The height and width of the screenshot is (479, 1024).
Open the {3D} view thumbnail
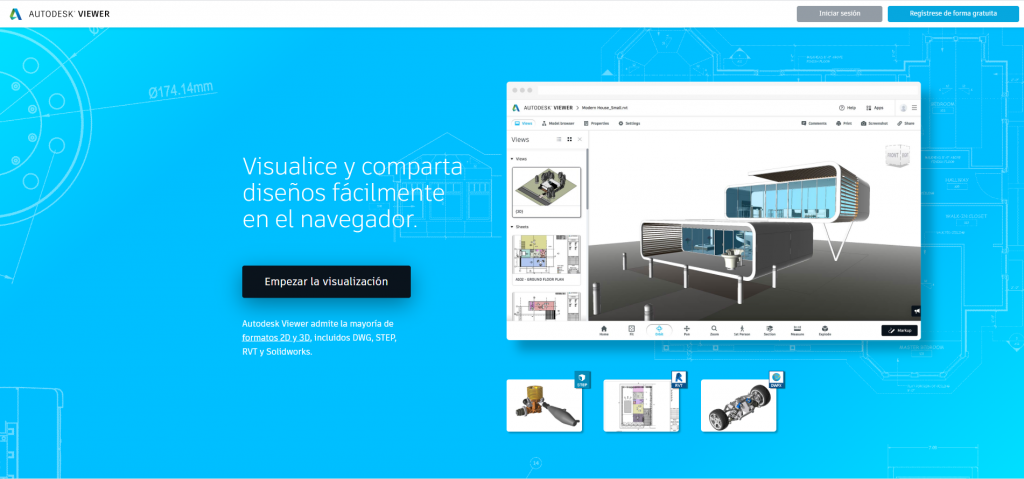[x=546, y=192]
